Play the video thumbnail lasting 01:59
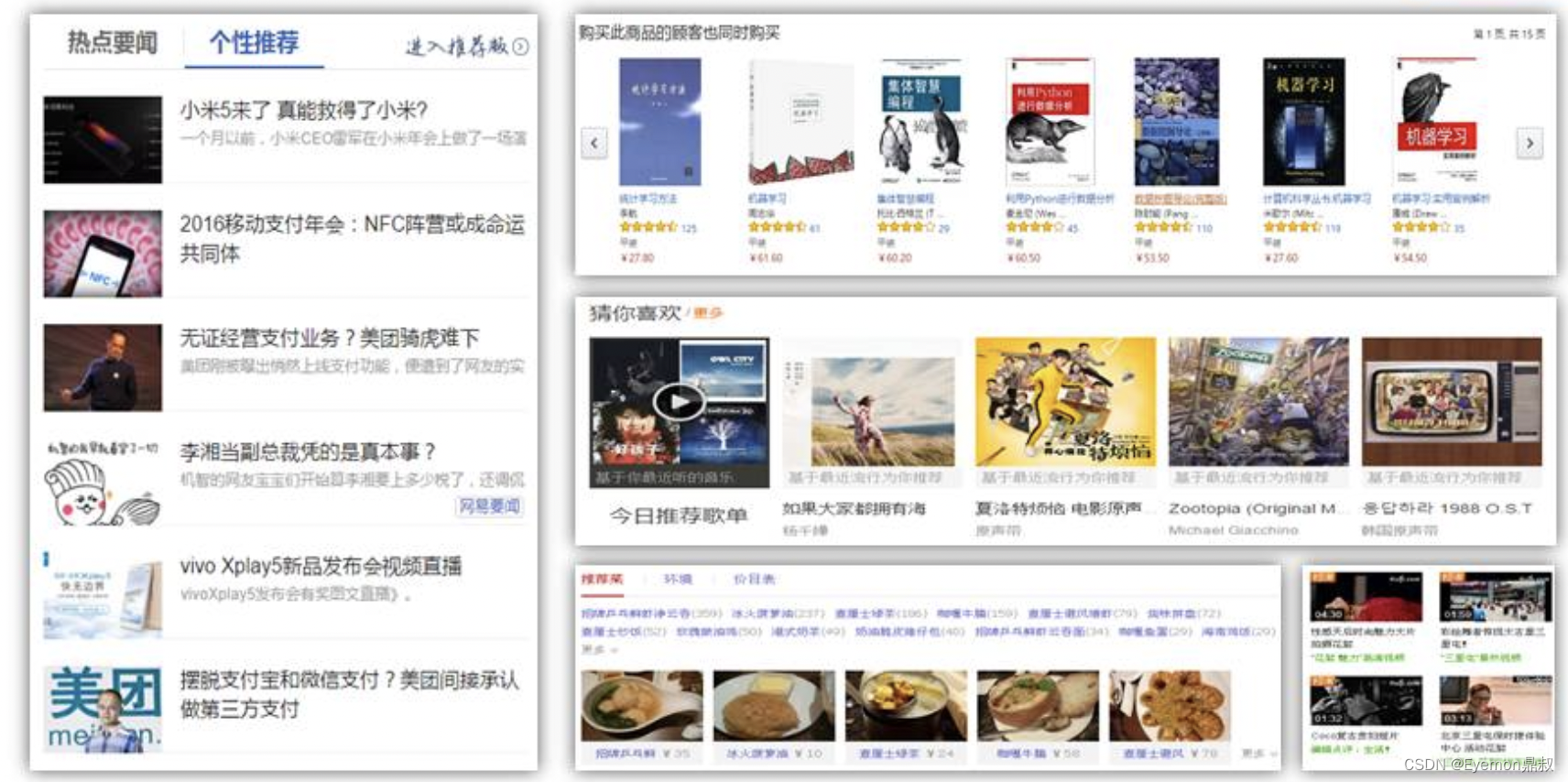This screenshot has height=782, width=1568. point(1496,596)
